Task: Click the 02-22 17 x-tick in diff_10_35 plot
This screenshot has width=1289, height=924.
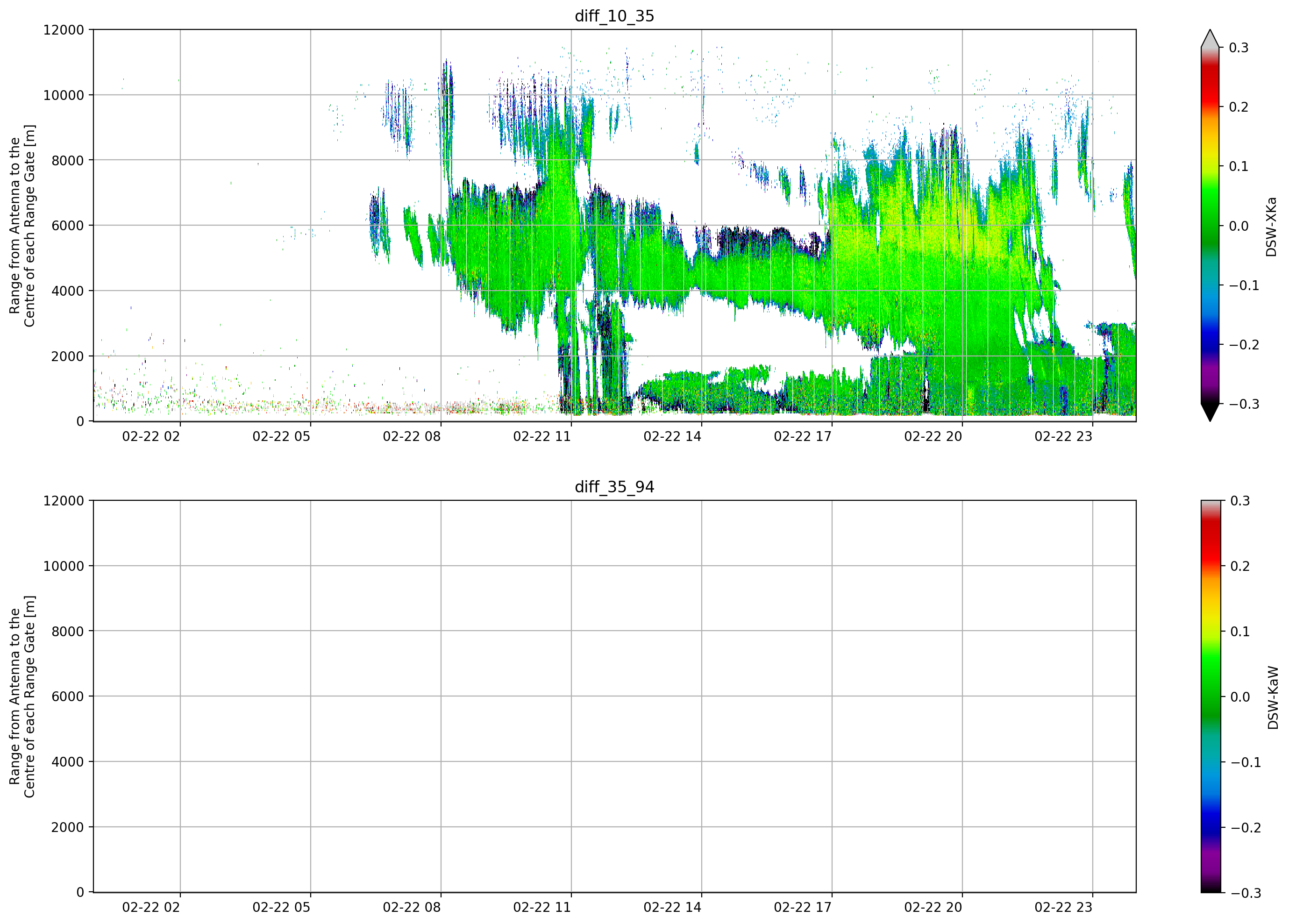Action: 803,436
